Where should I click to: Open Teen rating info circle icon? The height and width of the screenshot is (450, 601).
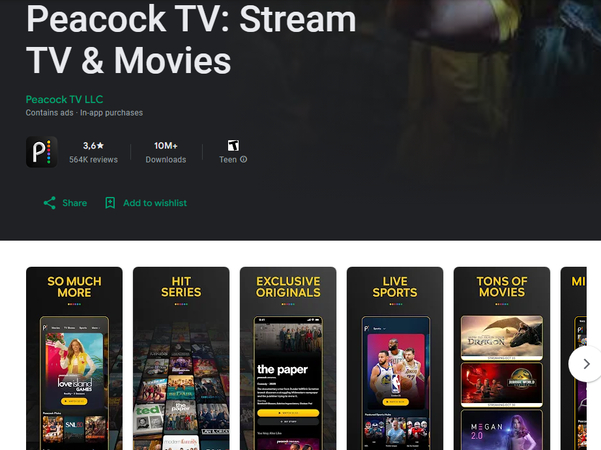pyautogui.click(x=244, y=159)
